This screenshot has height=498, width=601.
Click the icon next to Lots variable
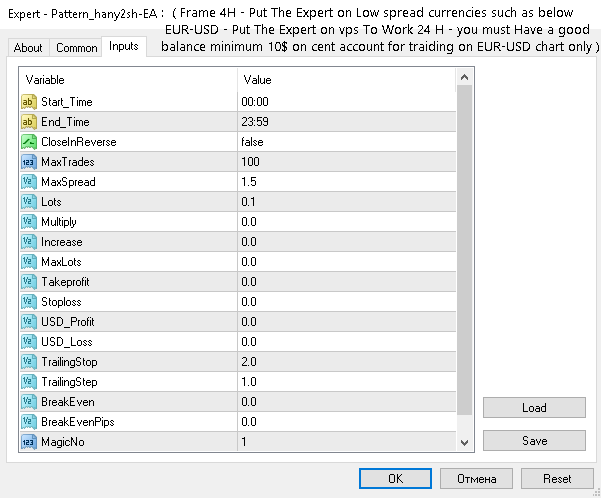[x=29, y=202]
